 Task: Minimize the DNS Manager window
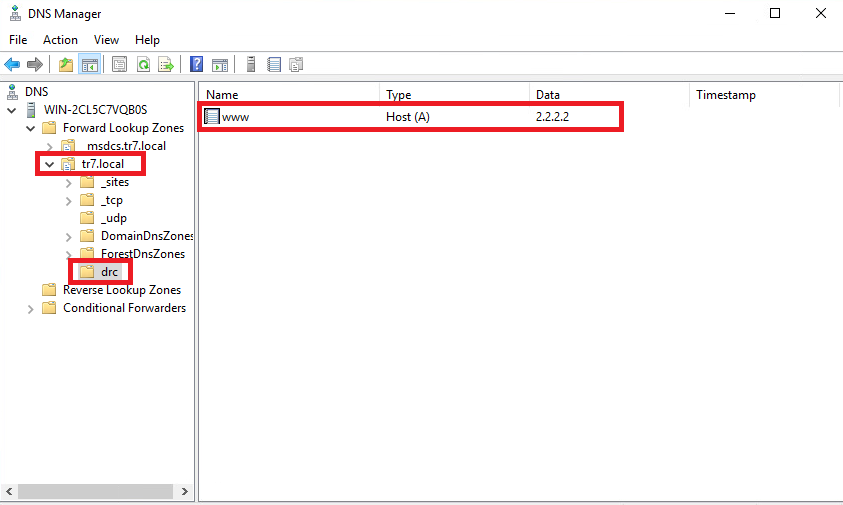click(730, 13)
